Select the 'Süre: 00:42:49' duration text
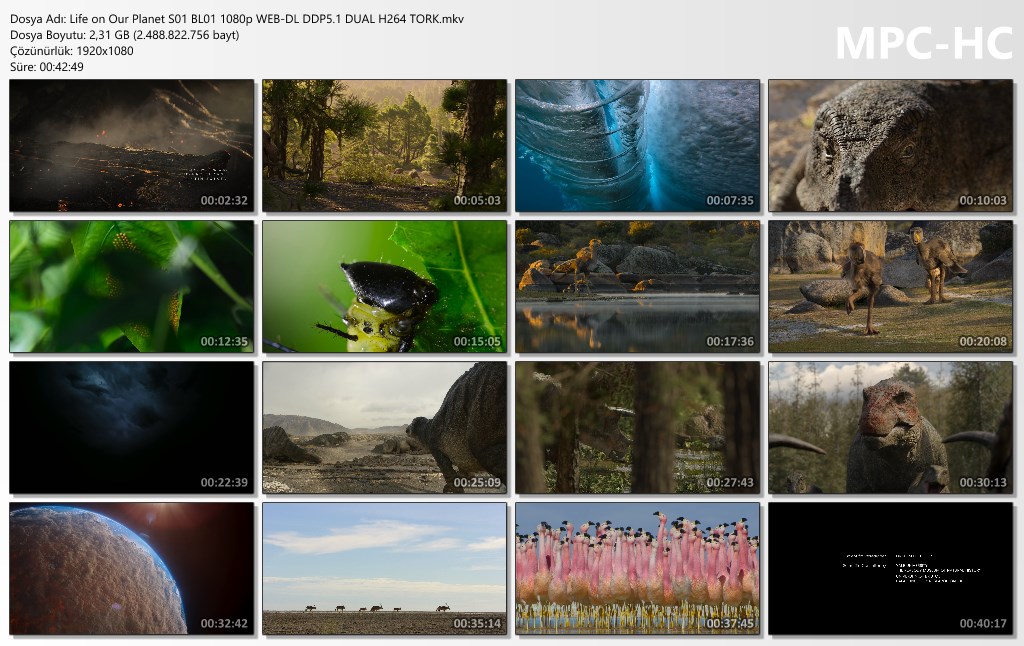This screenshot has height=646, width=1024. (x=47, y=67)
